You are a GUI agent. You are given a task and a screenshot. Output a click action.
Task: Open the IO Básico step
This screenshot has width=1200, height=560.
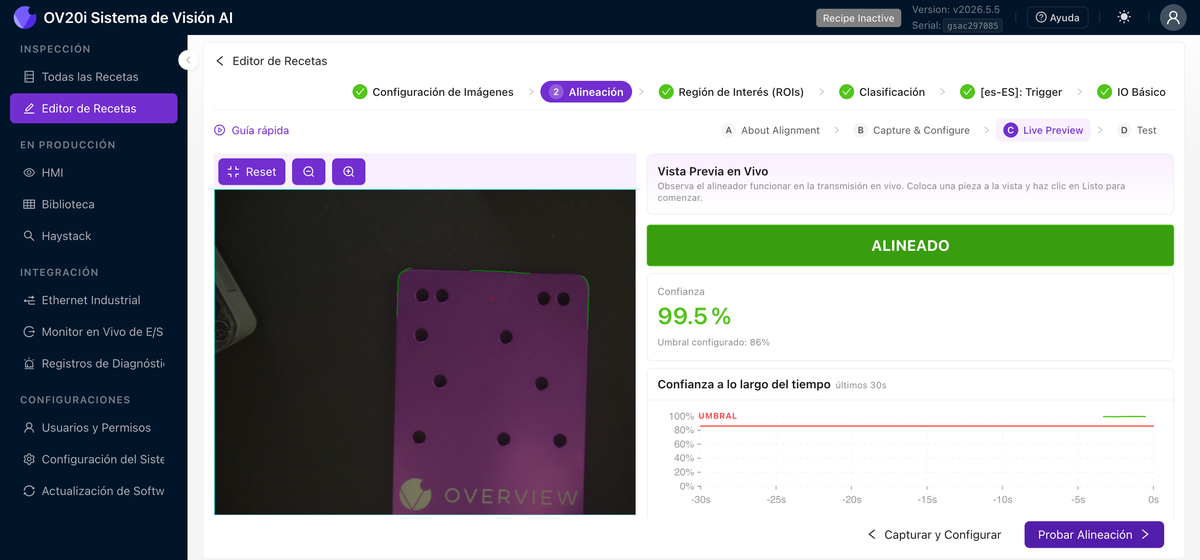coord(1131,92)
